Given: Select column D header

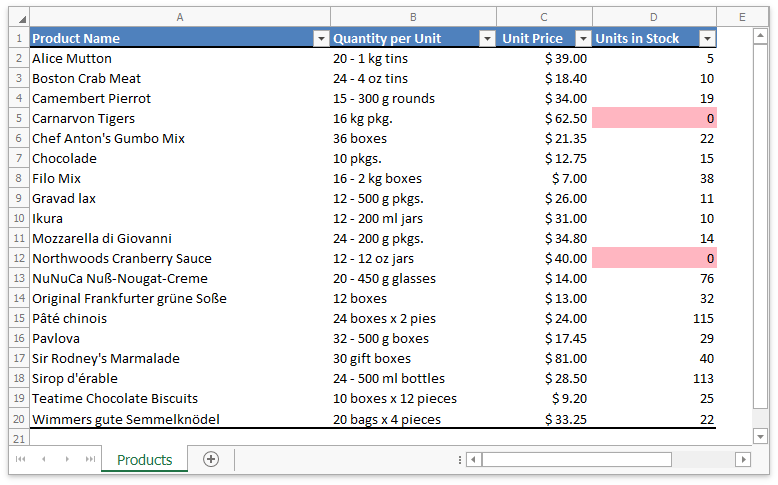Looking at the screenshot, I should click(654, 17).
